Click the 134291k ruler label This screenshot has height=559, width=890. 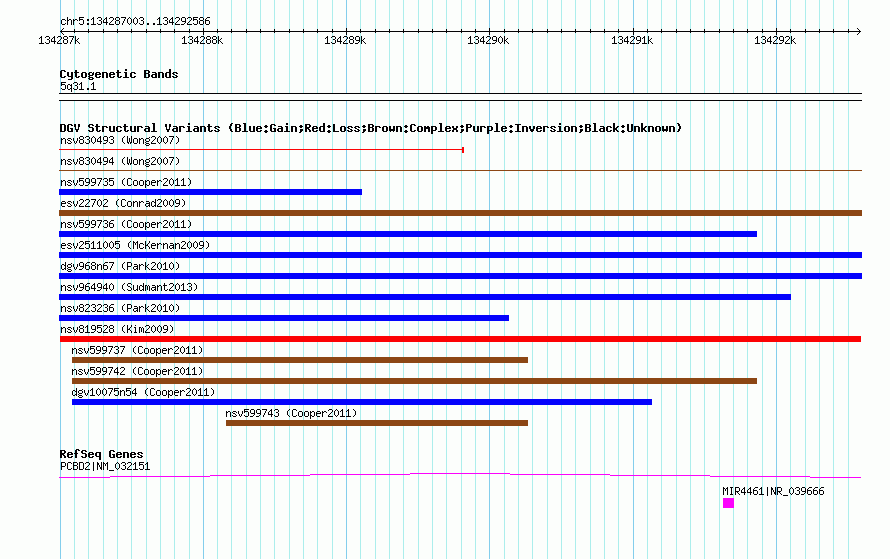pyautogui.click(x=632, y=40)
